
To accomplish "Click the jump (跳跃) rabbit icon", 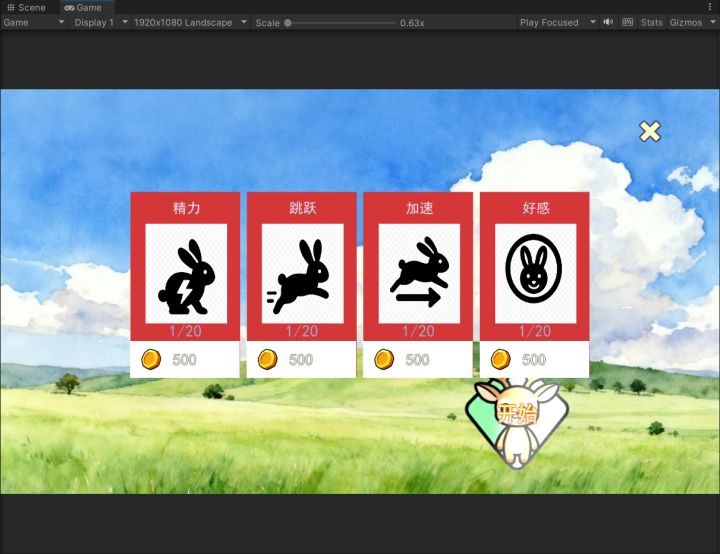I will pos(302,273).
